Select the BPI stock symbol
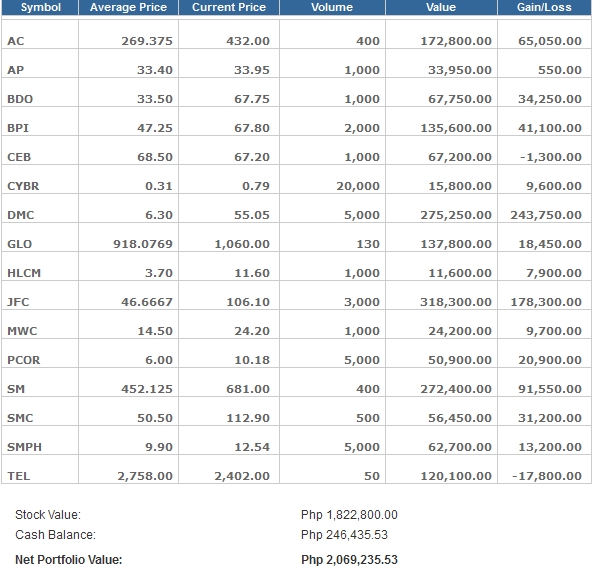This screenshot has height=573, width=596. click(x=18, y=128)
